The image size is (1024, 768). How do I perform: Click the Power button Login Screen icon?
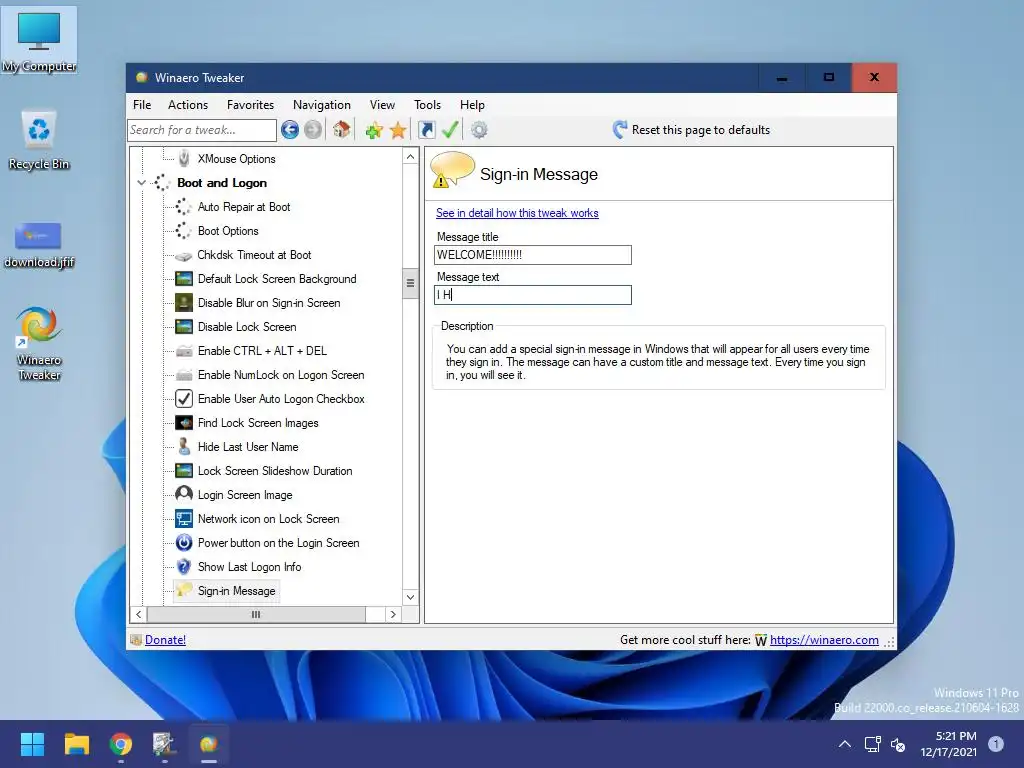point(184,543)
